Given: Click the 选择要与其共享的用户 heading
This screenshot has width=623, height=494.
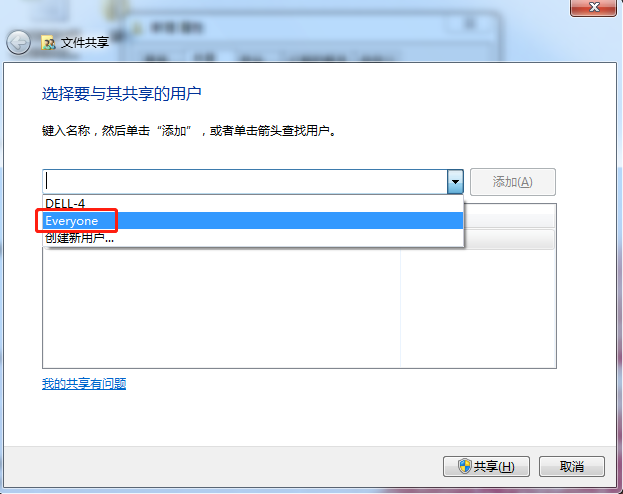Looking at the screenshot, I should [x=122, y=94].
